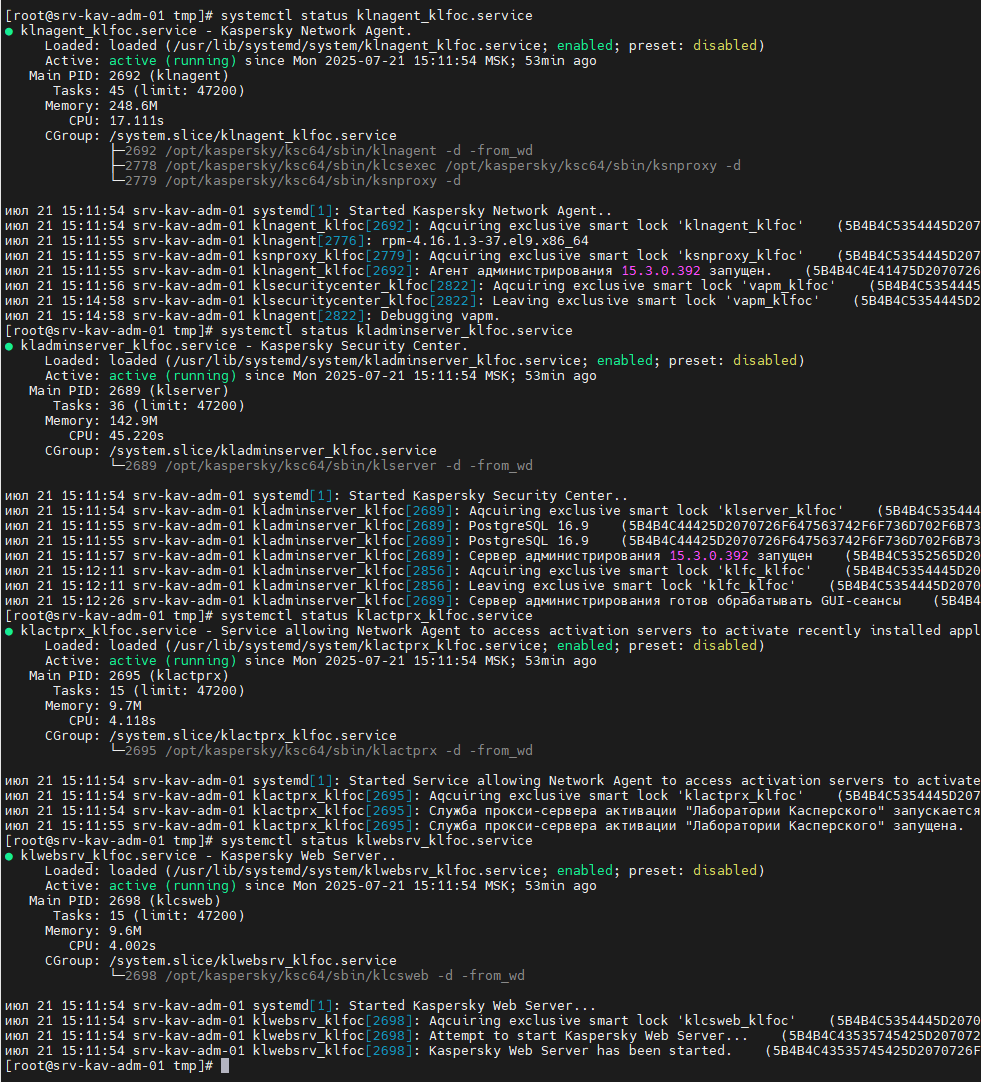981x1082 pixels.
Task: Click 'enabled' on the klnagent_klfoc.service Loaded line
Action: (584, 46)
